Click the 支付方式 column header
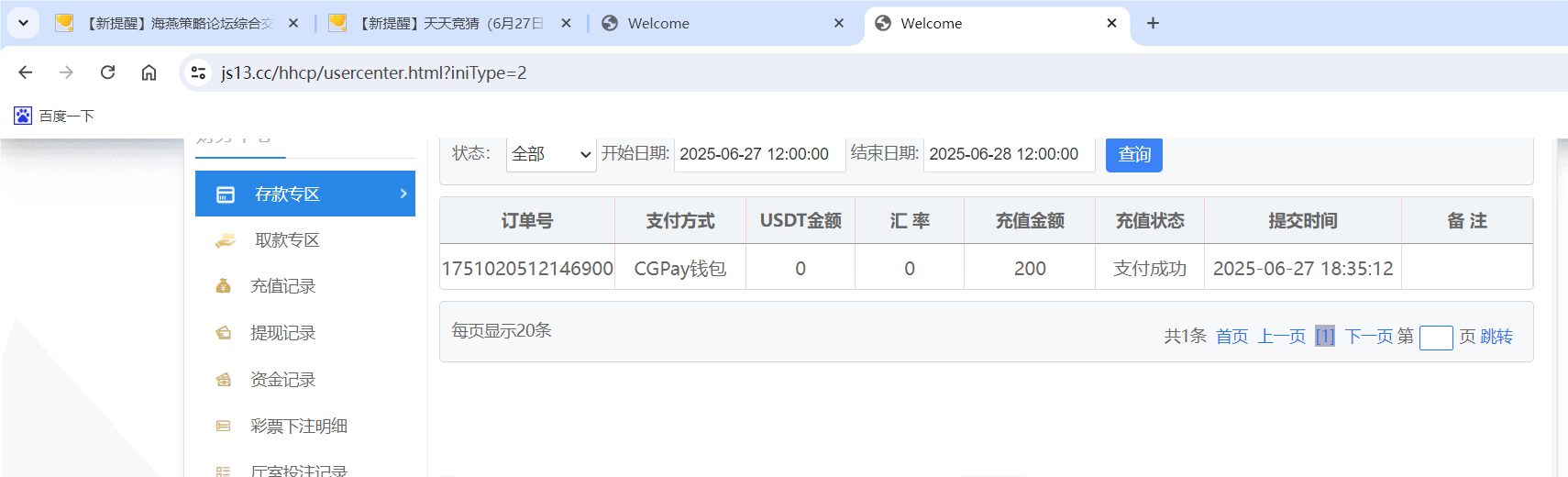 click(x=680, y=221)
